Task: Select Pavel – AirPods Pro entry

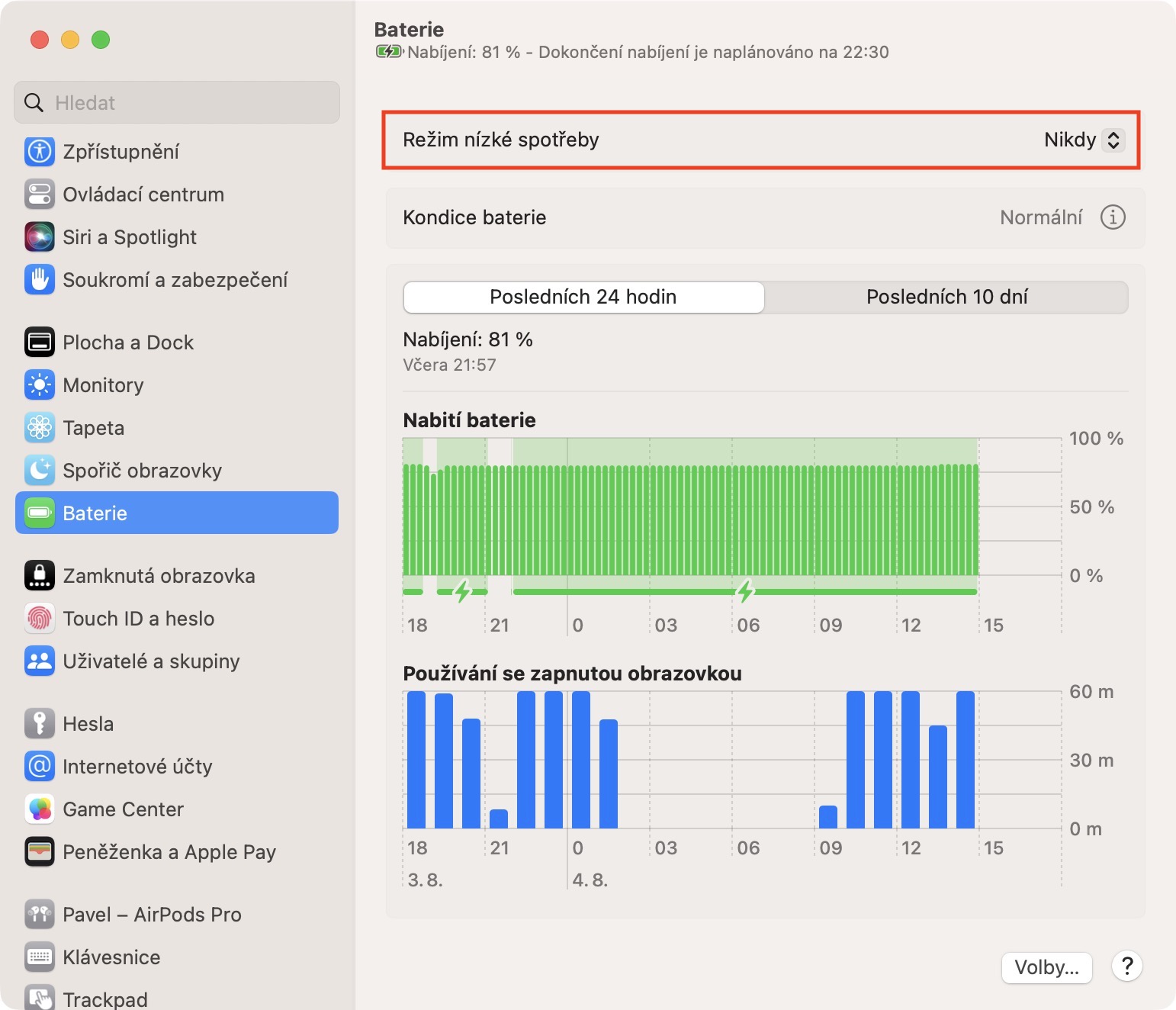Action: click(152, 914)
